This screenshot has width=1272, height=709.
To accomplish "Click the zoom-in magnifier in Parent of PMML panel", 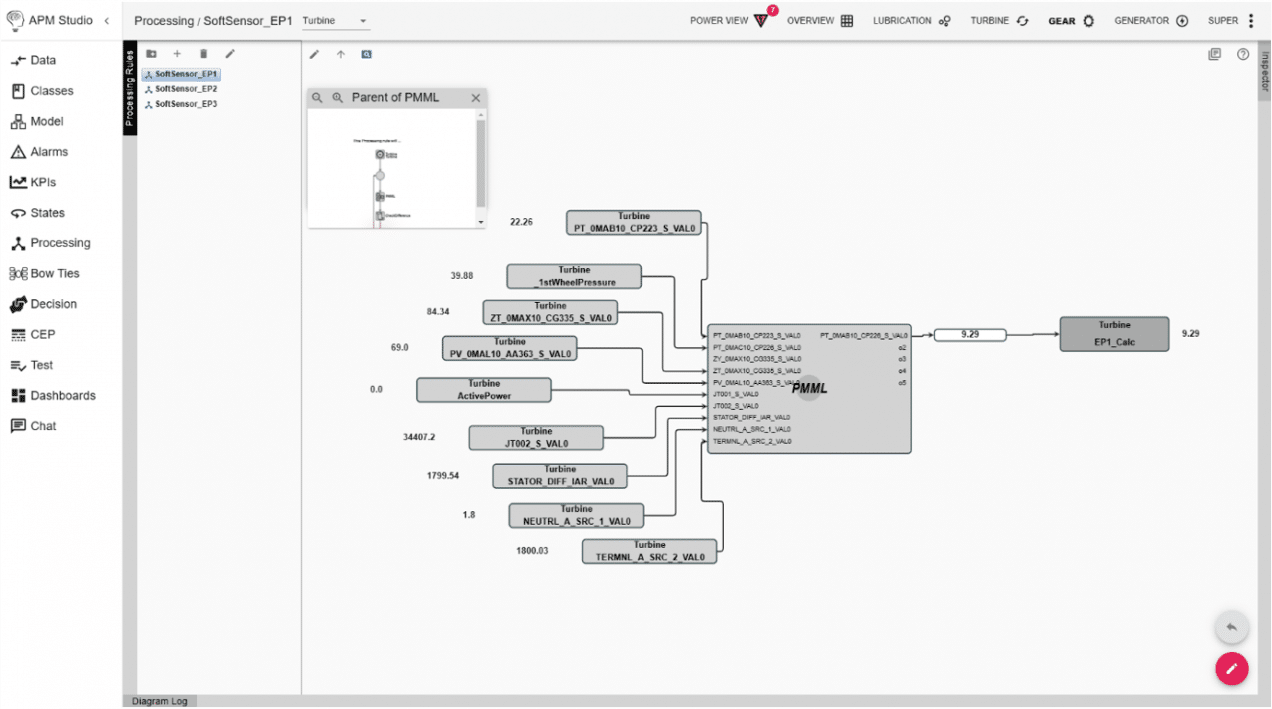I will coord(338,98).
